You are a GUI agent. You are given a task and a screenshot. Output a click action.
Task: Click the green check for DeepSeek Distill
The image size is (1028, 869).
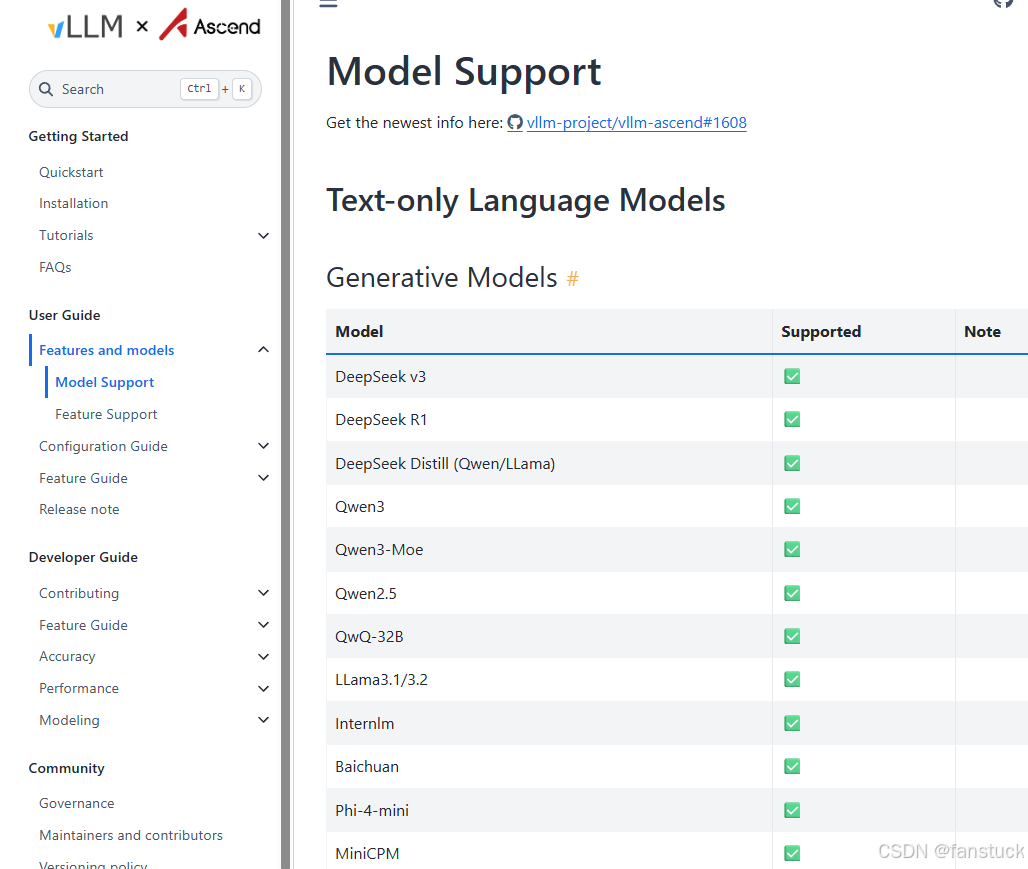click(792, 464)
